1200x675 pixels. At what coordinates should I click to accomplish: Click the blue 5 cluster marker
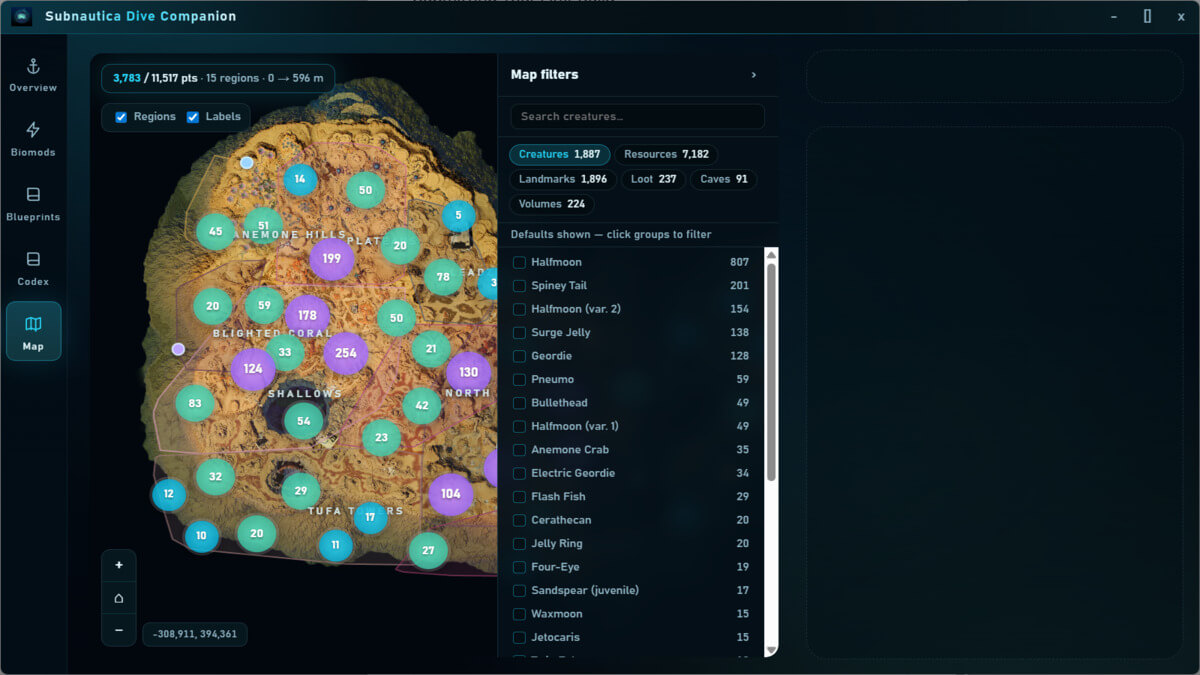click(x=459, y=215)
